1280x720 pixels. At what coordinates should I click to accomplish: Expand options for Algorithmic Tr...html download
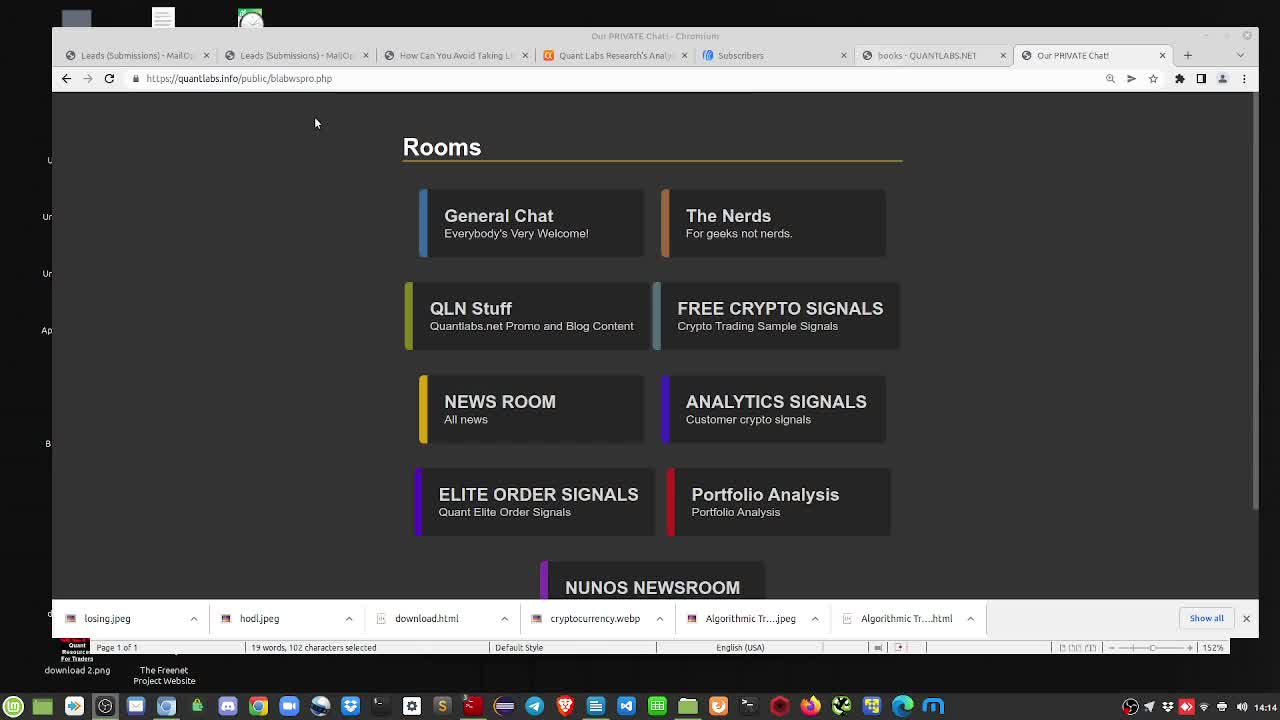click(x=970, y=618)
